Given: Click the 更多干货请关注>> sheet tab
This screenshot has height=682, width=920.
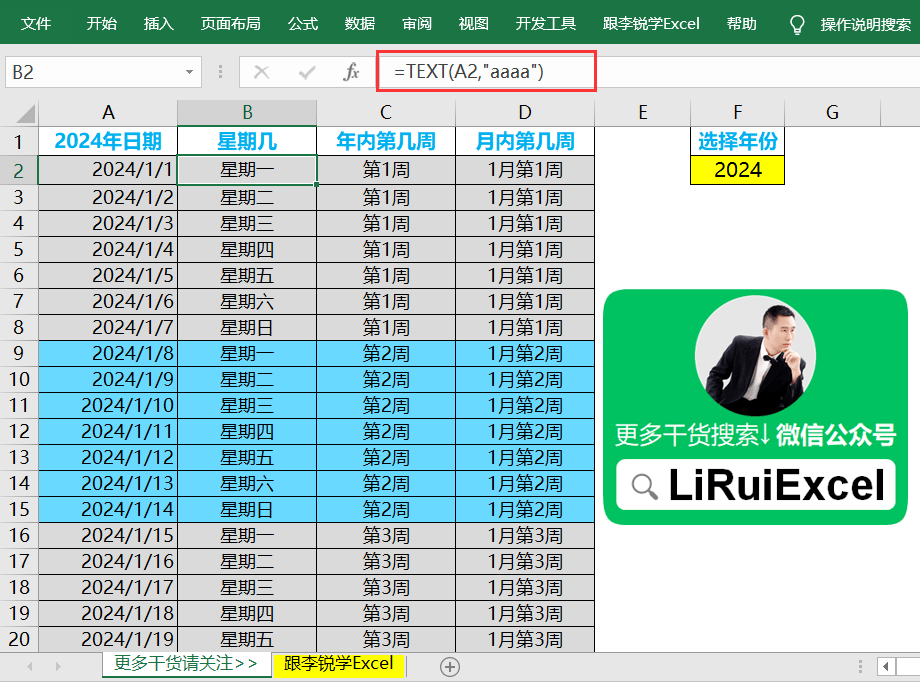Looking at the screenshot, I should [185, 663].
